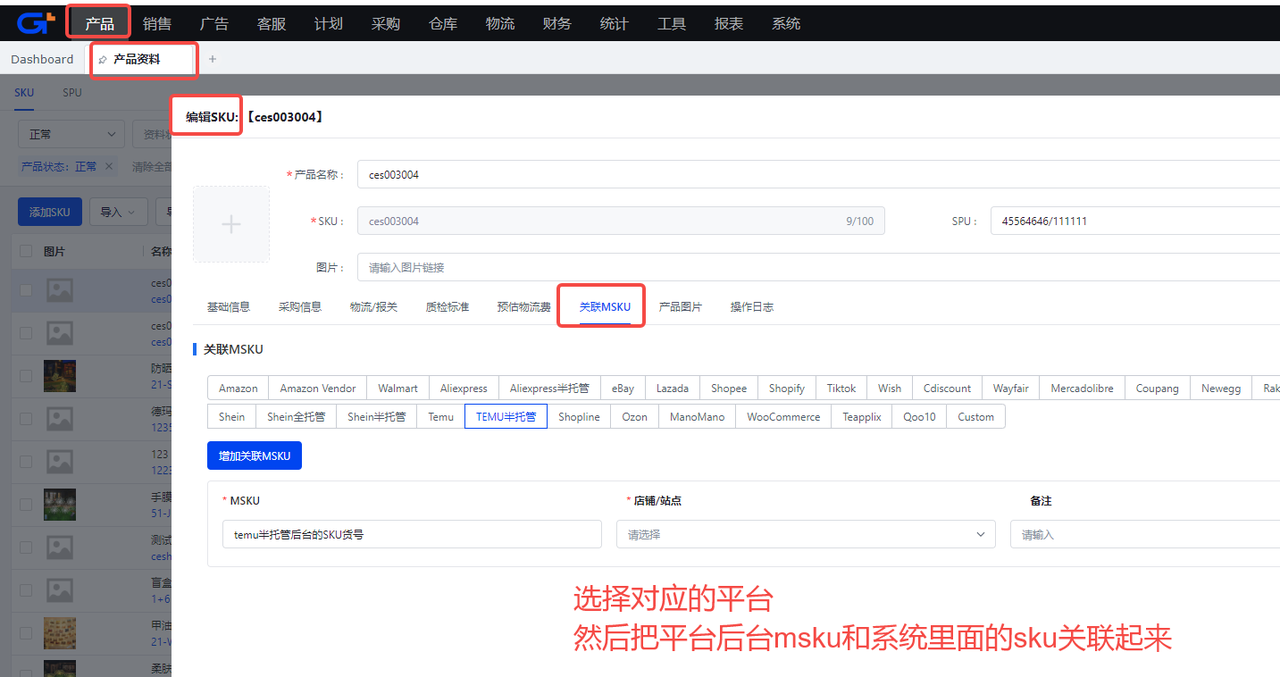Open the 统计 top menu
Viewport: 1280px width, 677px height.
614,23
